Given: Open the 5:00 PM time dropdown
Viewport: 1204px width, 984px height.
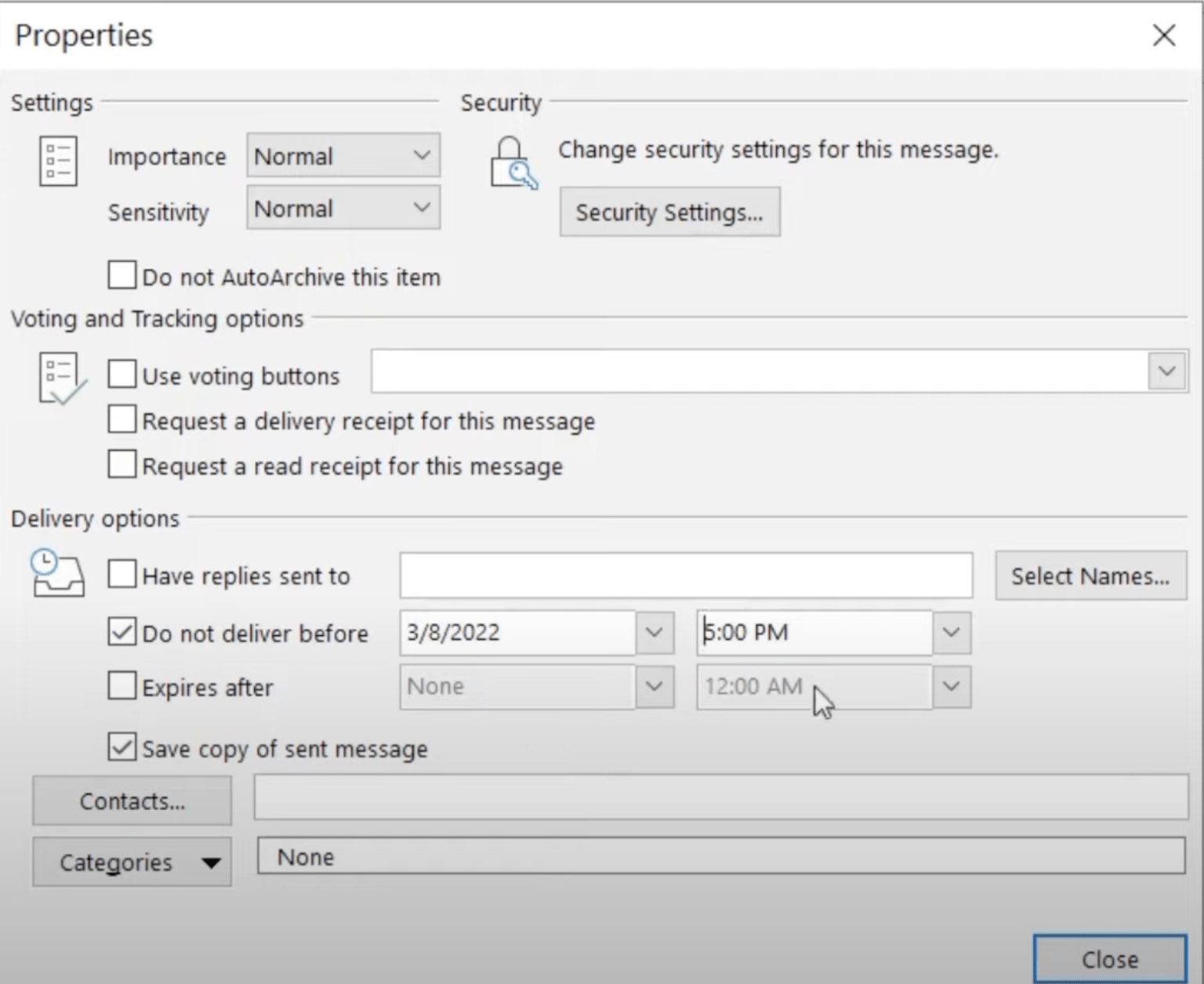Looking at the screenshot, I should (951, 632).
